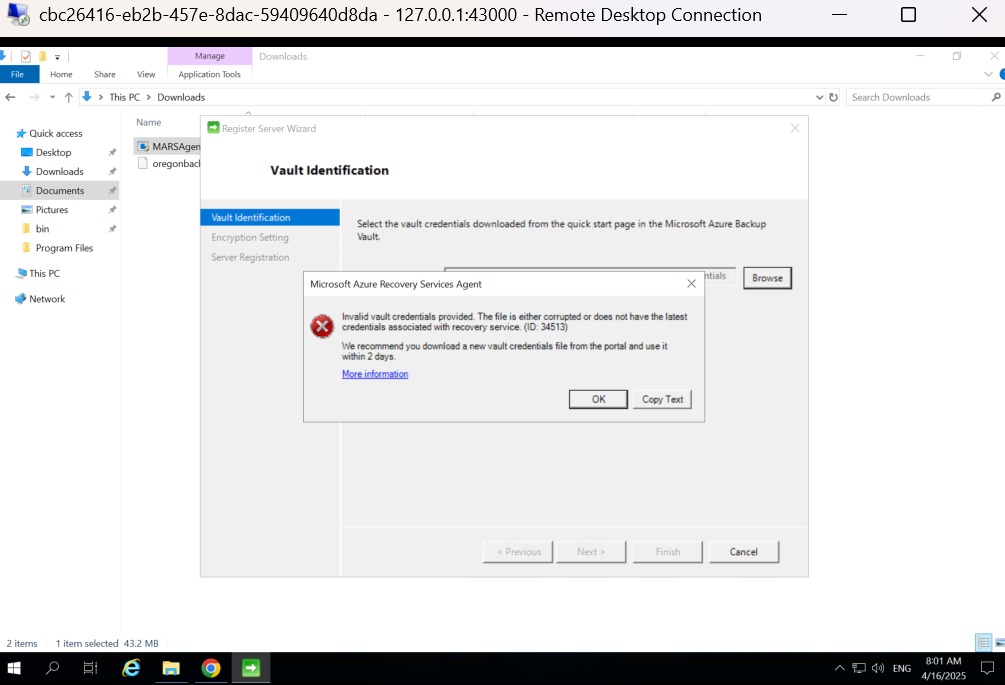The width and height of the screenshot is (1005, 685).
Task: Select Server Registration wizard step
Action: (250, 257)
